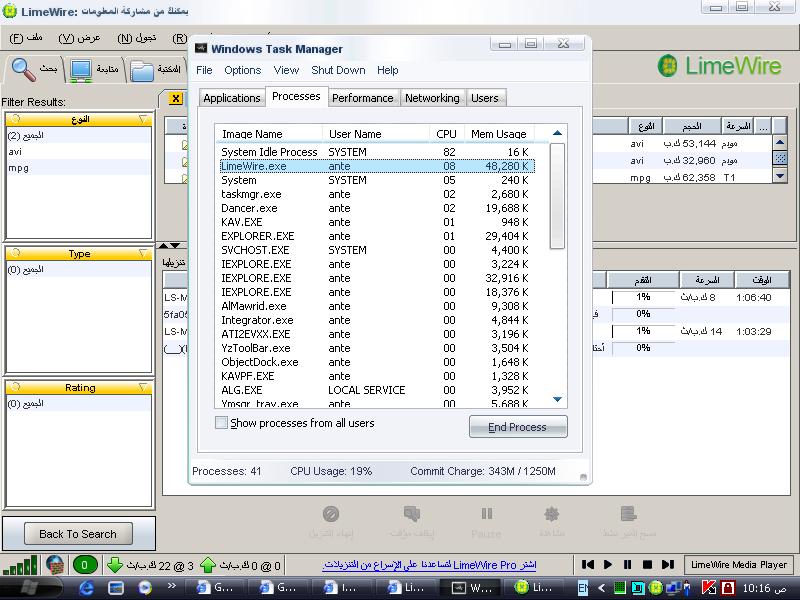Select the avi filter entry

[79, 152]
